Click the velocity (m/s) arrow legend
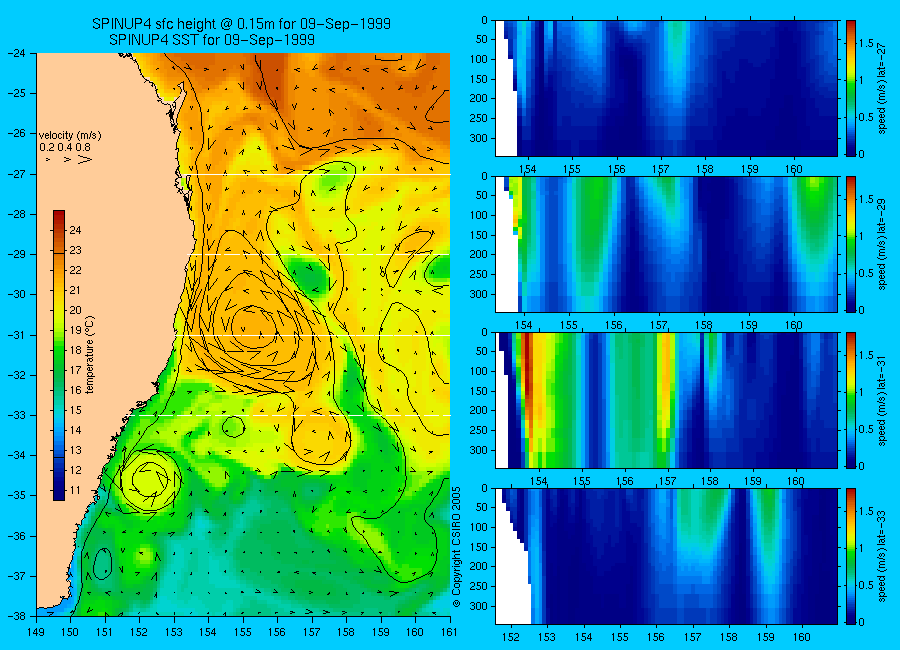 click(70, 148)
